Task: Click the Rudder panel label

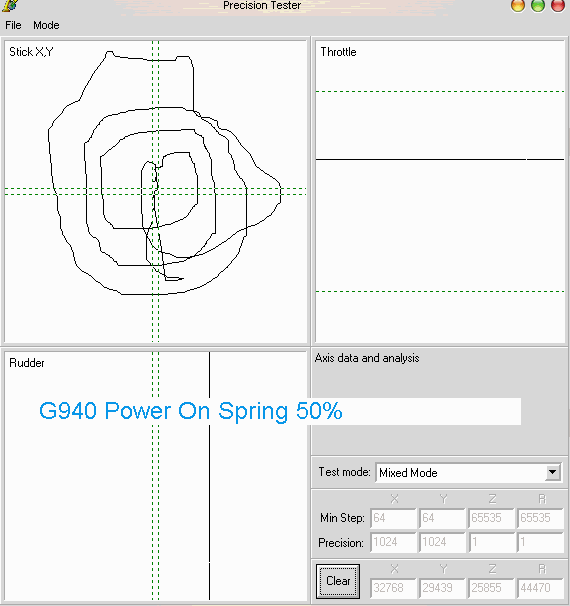Action: click(x=27, y=363)
